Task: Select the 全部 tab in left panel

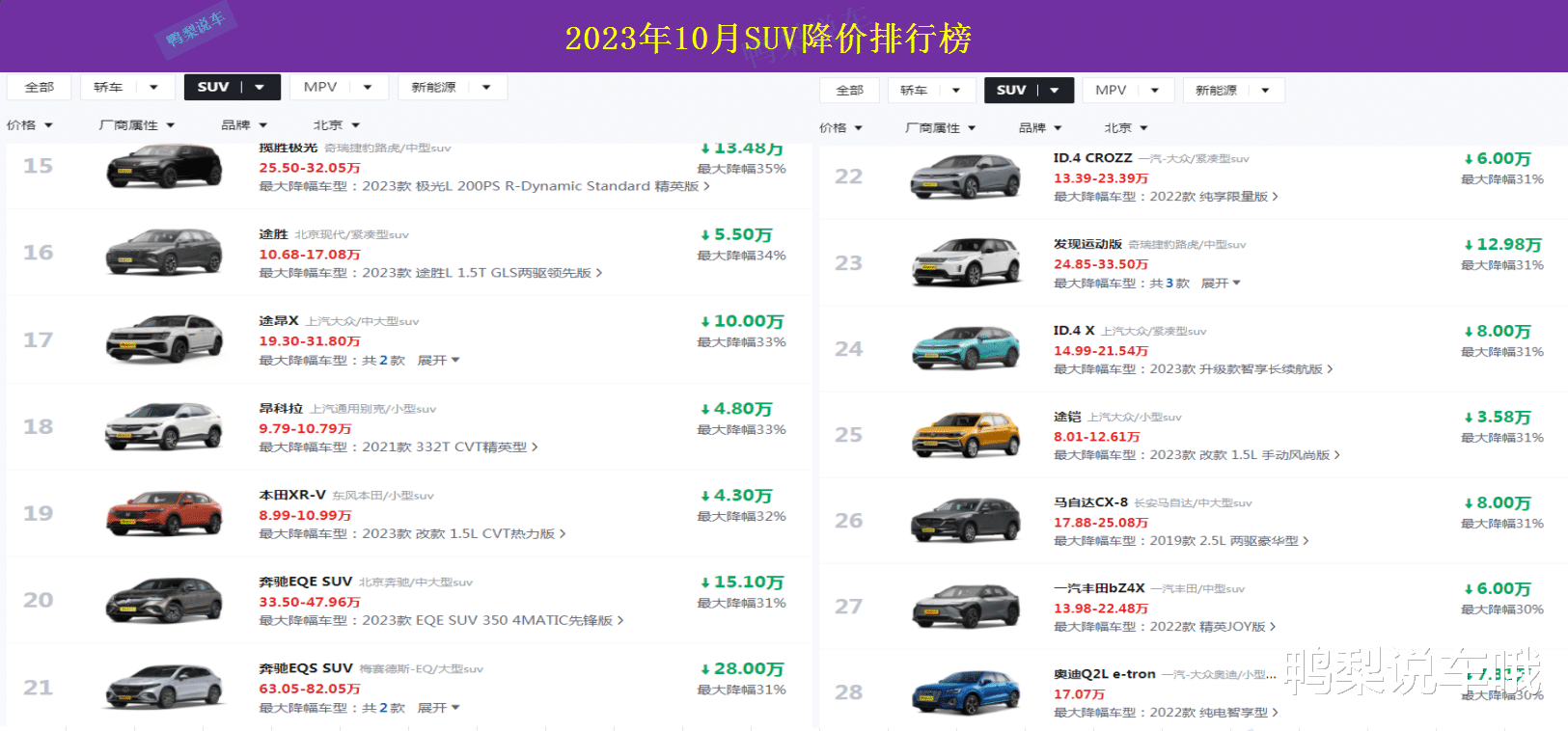Action: point(40,87)
